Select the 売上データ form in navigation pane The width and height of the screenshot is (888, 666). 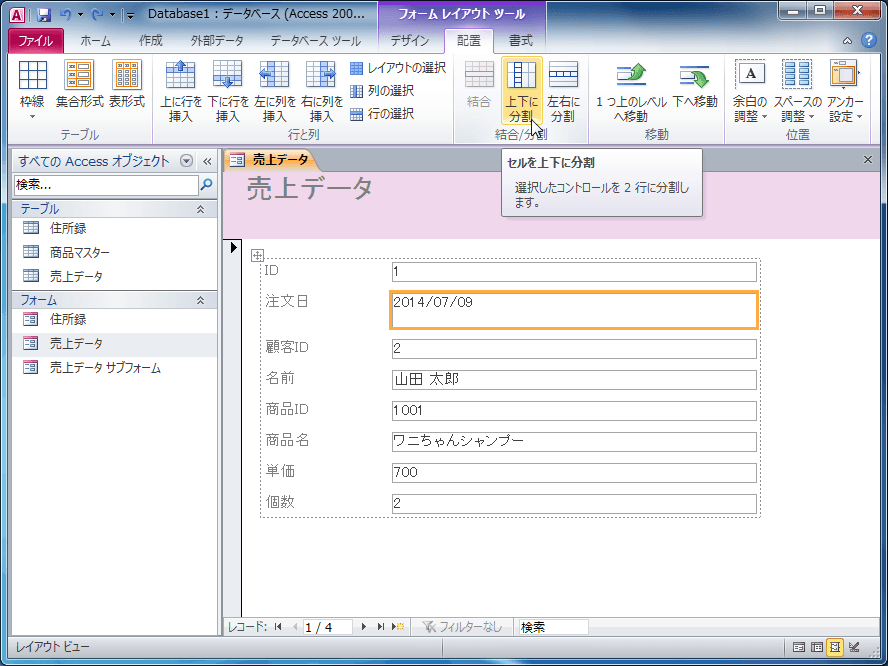(x=114, y=344)
